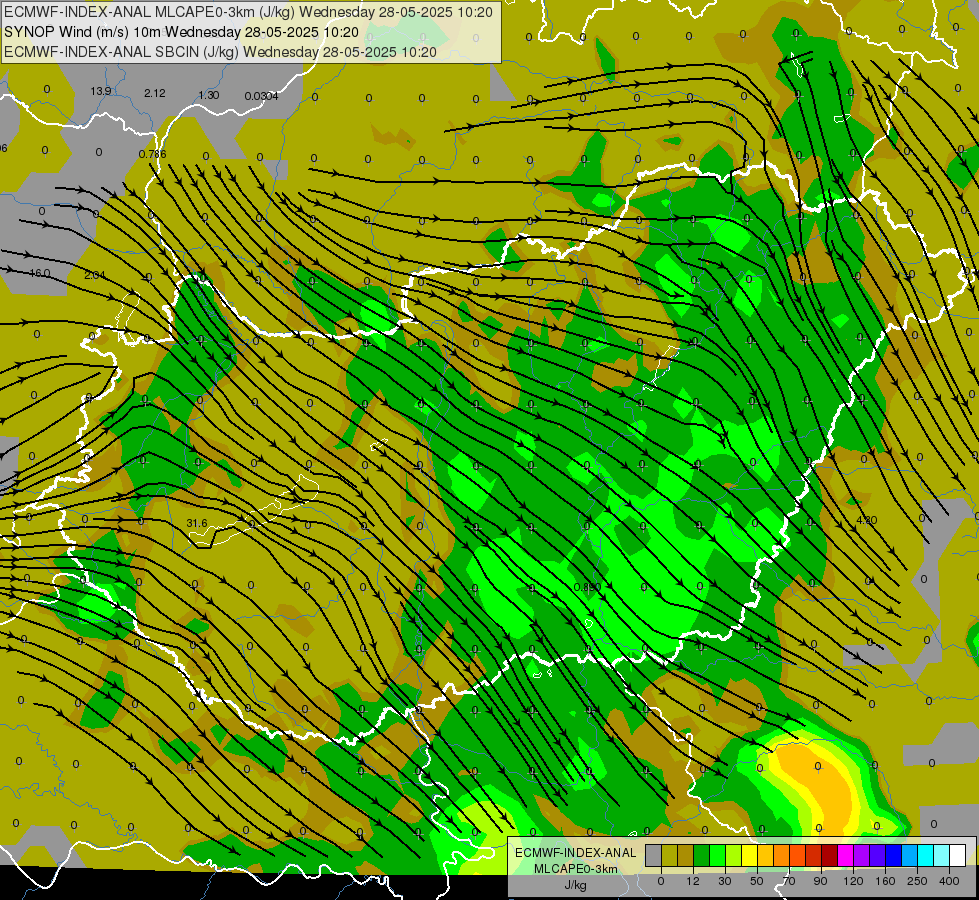The image size is (979, 900).
Task: Click legend scale number '400'
Action: (x=949, y=881)
